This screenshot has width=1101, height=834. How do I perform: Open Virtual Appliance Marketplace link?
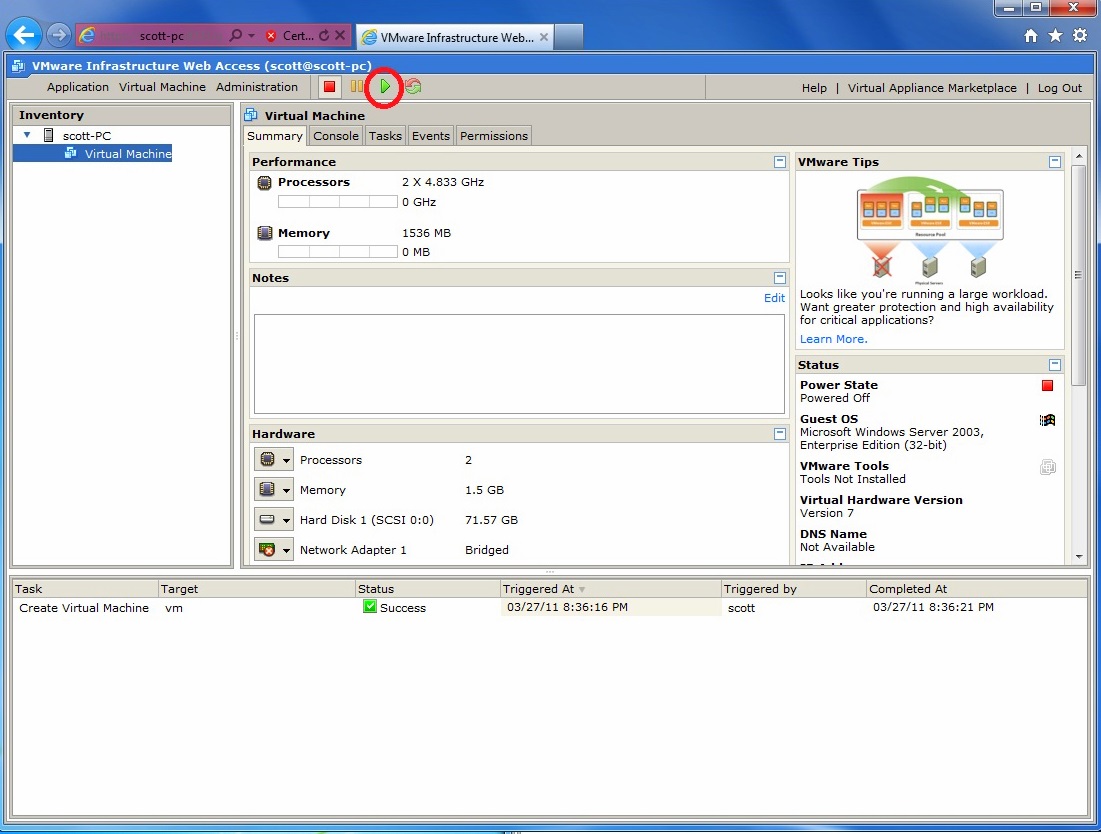pyautogui.click(x=932, y=88)
